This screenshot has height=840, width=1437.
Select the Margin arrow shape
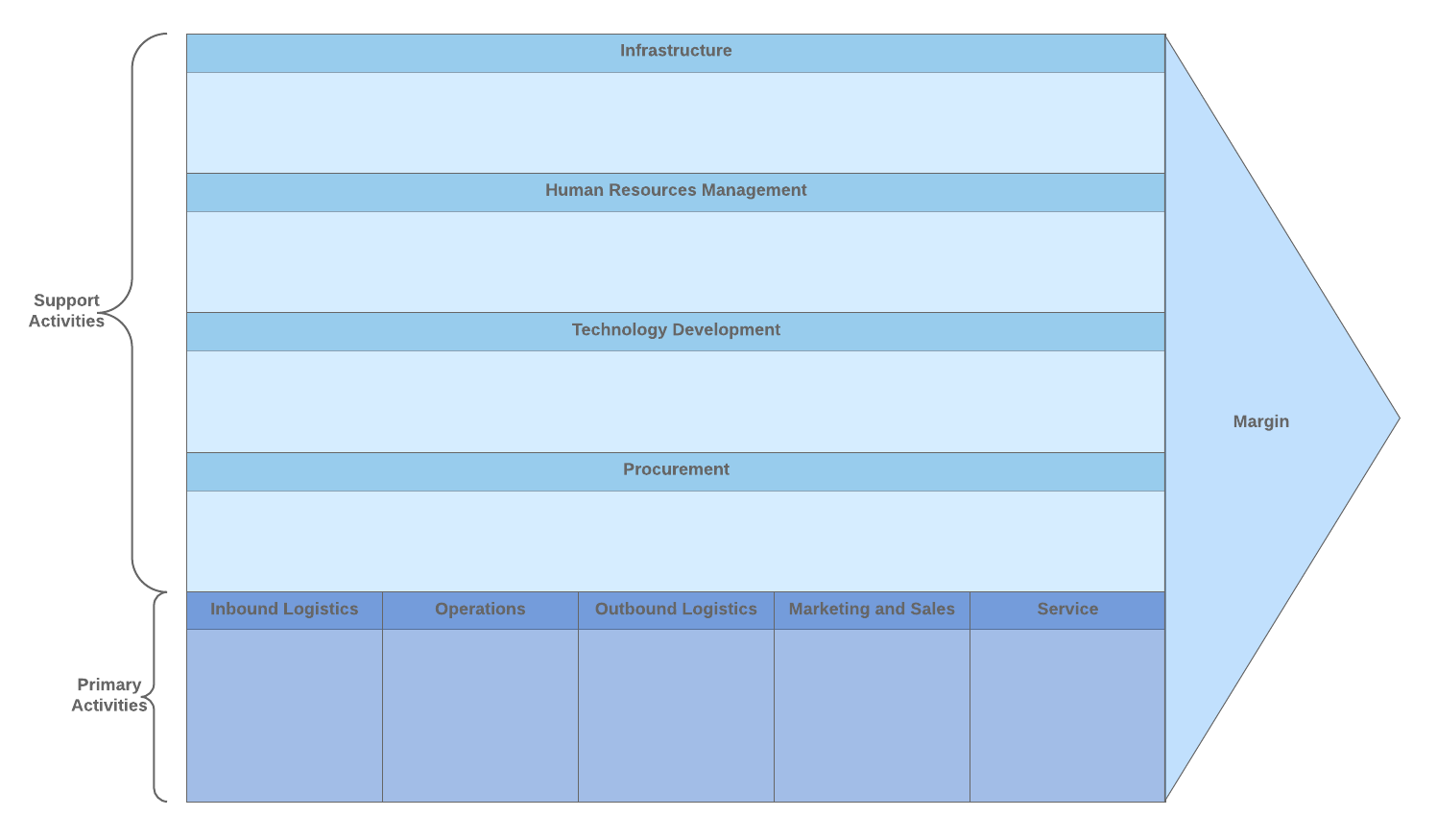pos(1260,421)
